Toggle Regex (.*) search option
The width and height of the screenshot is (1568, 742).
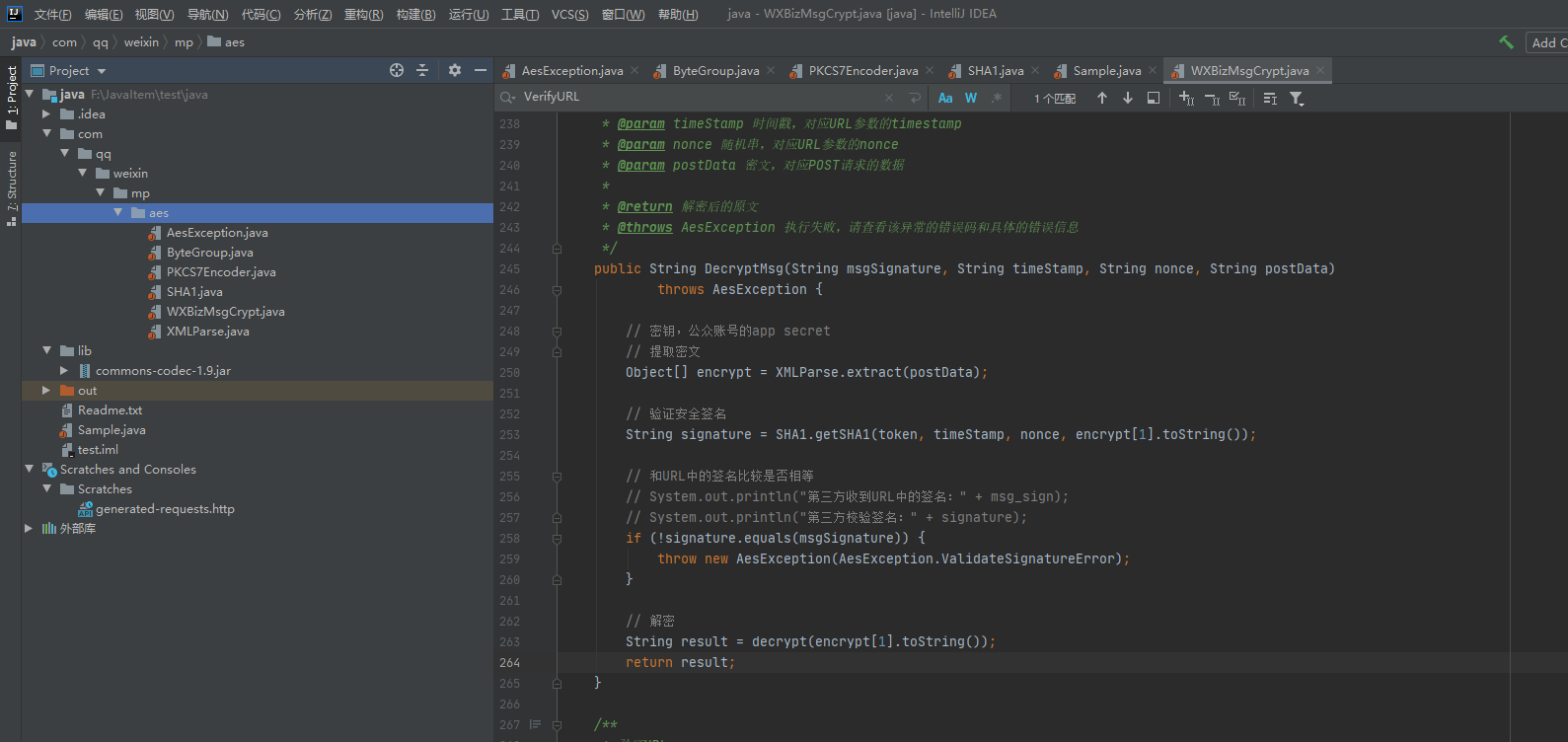[x=997, y=98]
